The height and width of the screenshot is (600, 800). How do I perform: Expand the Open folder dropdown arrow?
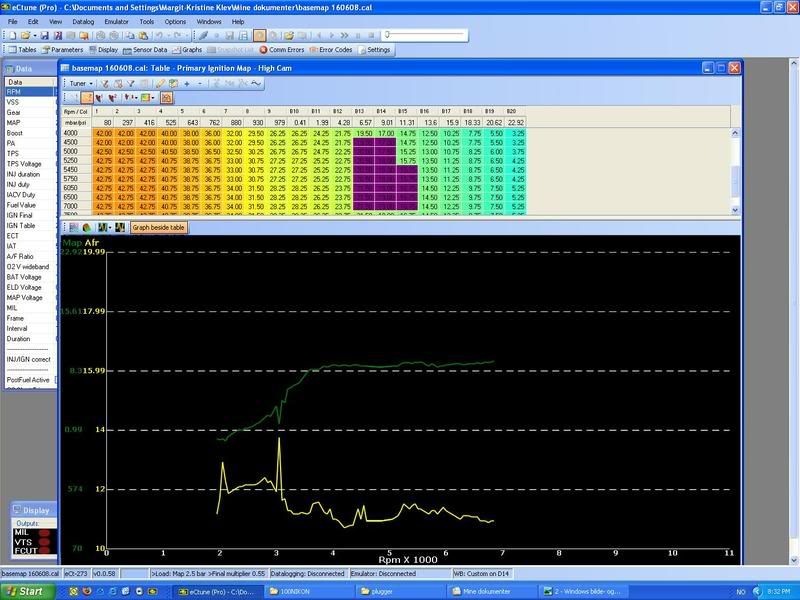(x=34, y=36)
